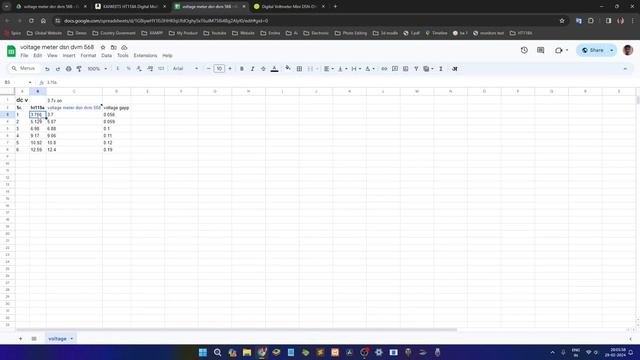Image resolution: width=640 pixels, height=360 pixels.
Task: Click the font size input field
Action: coord(219,69)
